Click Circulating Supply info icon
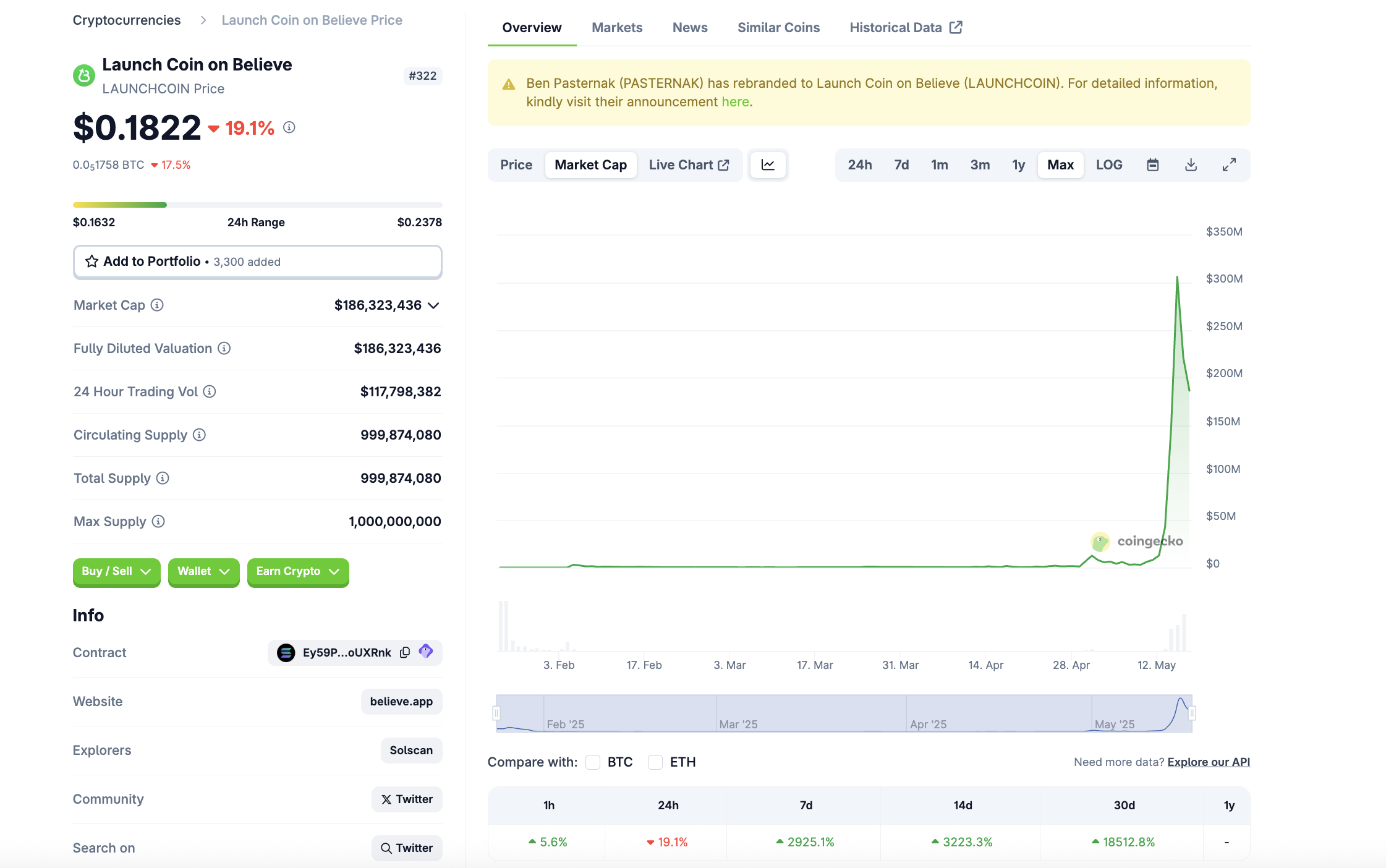 click(x=199, y=435)
